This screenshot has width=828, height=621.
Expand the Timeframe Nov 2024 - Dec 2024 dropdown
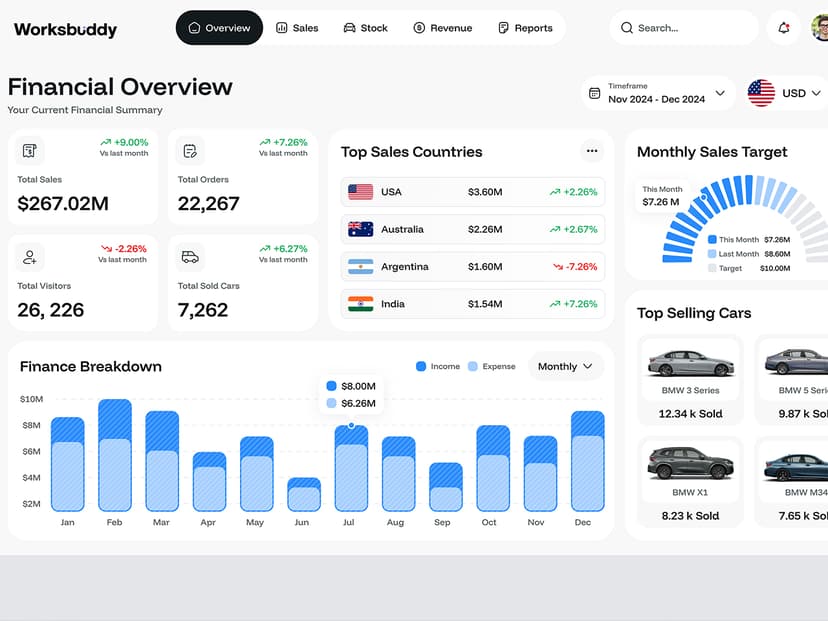pyautogui.click(x=658, y=93)
